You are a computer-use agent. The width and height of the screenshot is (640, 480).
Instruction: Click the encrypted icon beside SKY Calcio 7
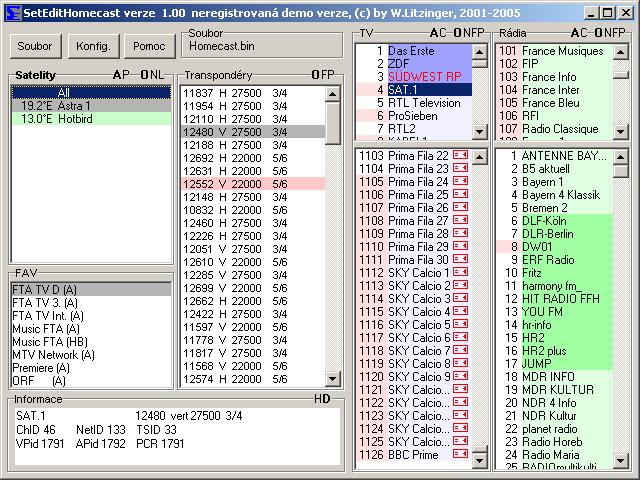click(460, 350)
